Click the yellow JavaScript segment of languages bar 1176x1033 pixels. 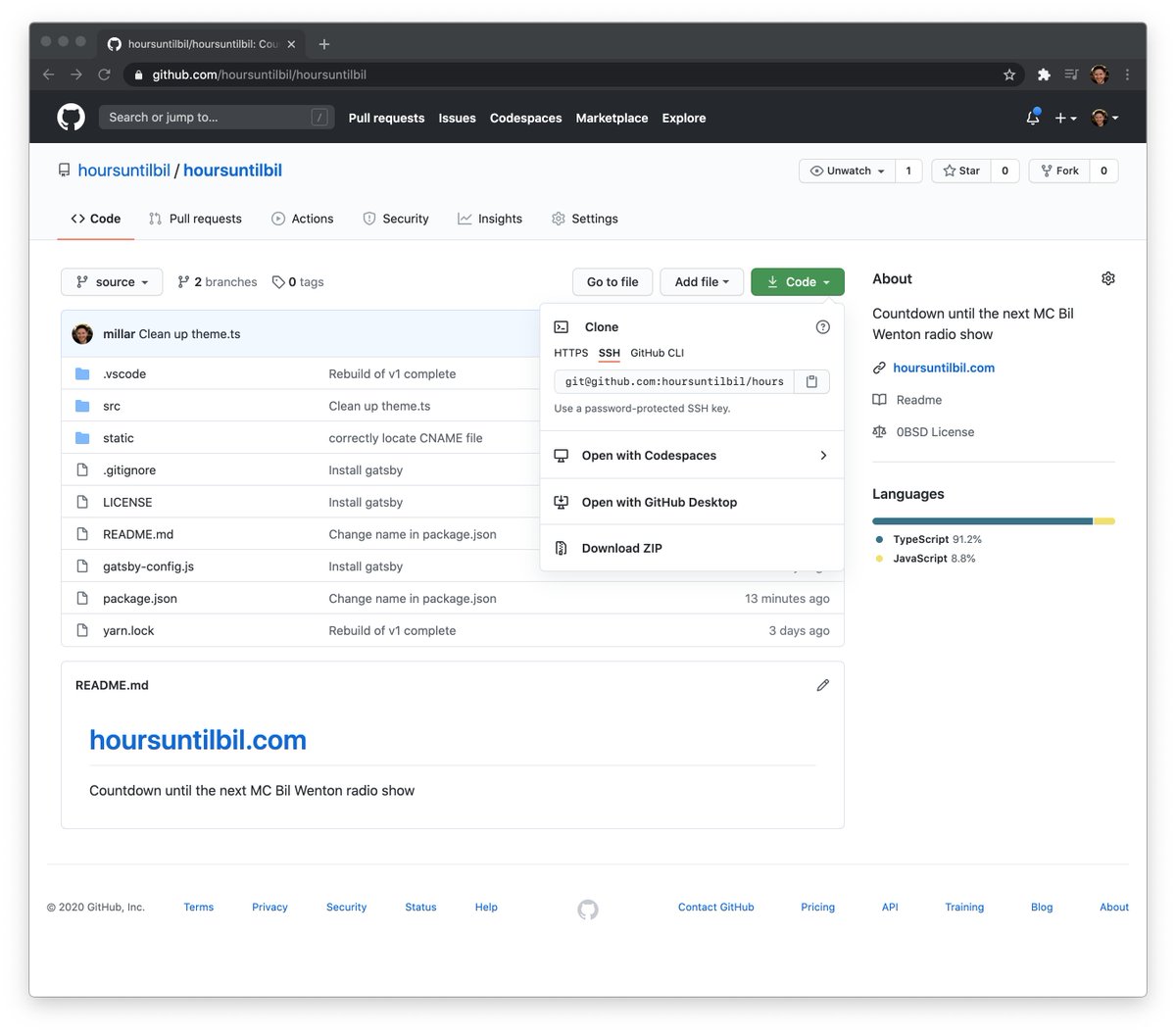coord(1104,521)
